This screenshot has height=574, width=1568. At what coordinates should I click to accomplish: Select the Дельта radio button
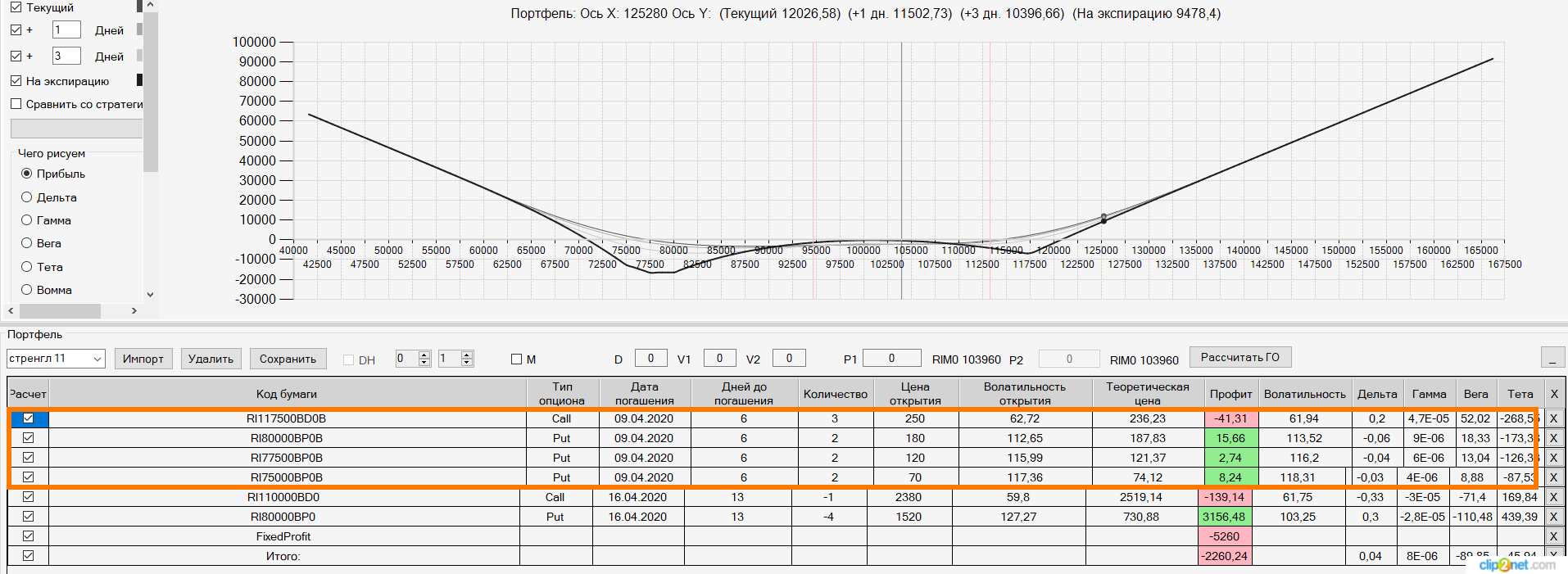coord(26,197)
